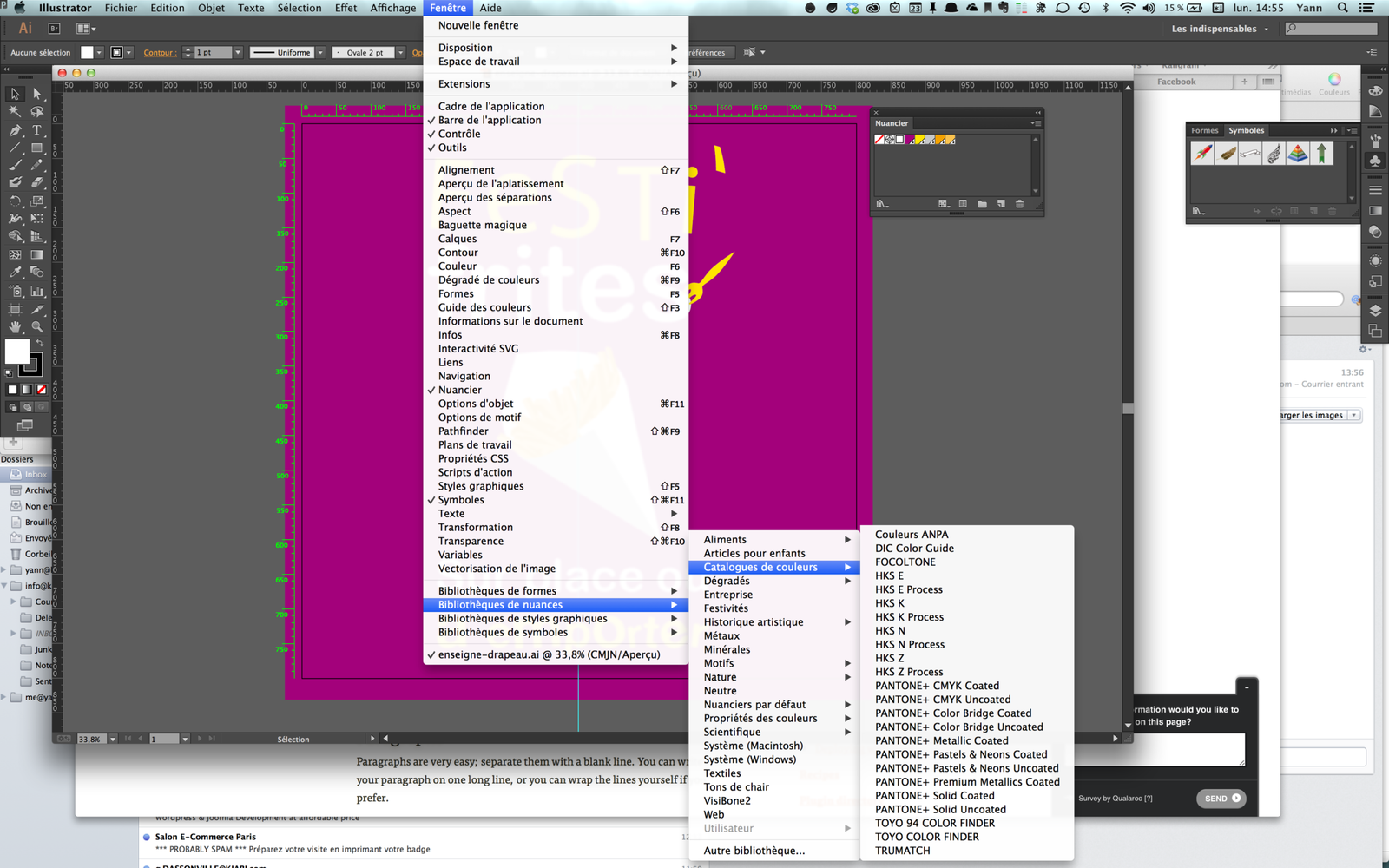Open the Apple menu
1389x868 pixels.
tap(19, 8)
